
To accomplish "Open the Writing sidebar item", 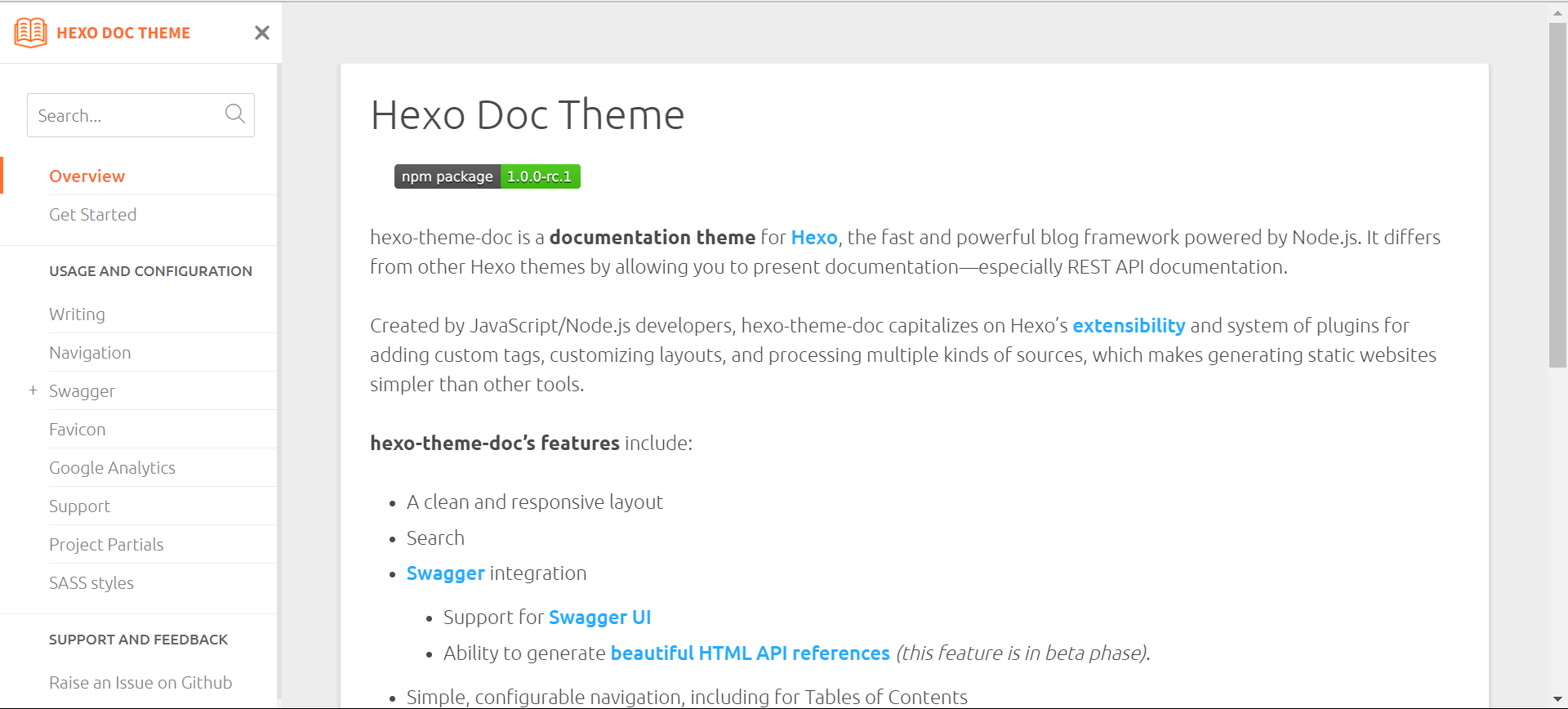I will [77, 314].
